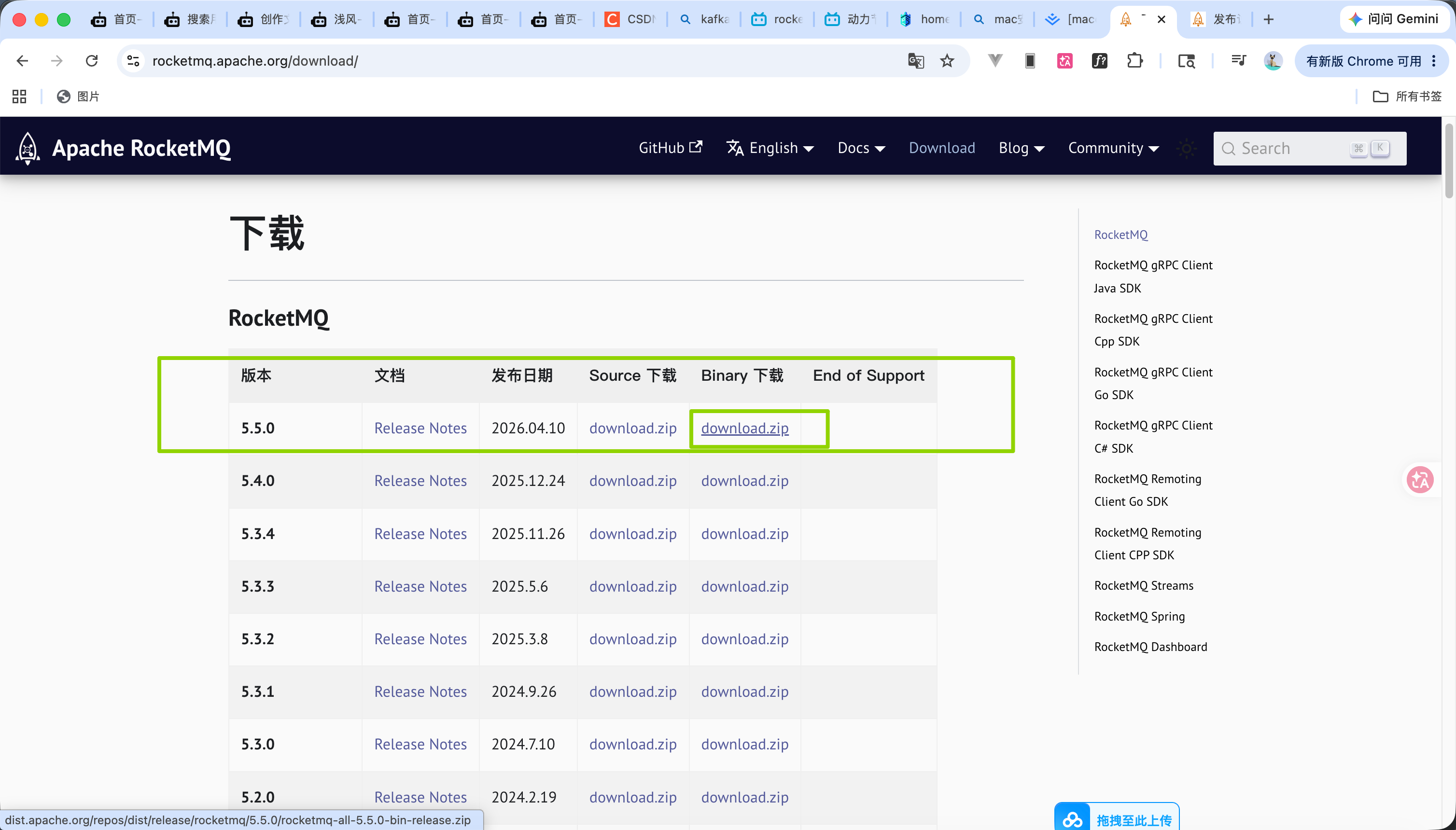Switch to the 创作 tab
Image resolution: width=1456 pixels, height=830 pixels.
(264, 19)
